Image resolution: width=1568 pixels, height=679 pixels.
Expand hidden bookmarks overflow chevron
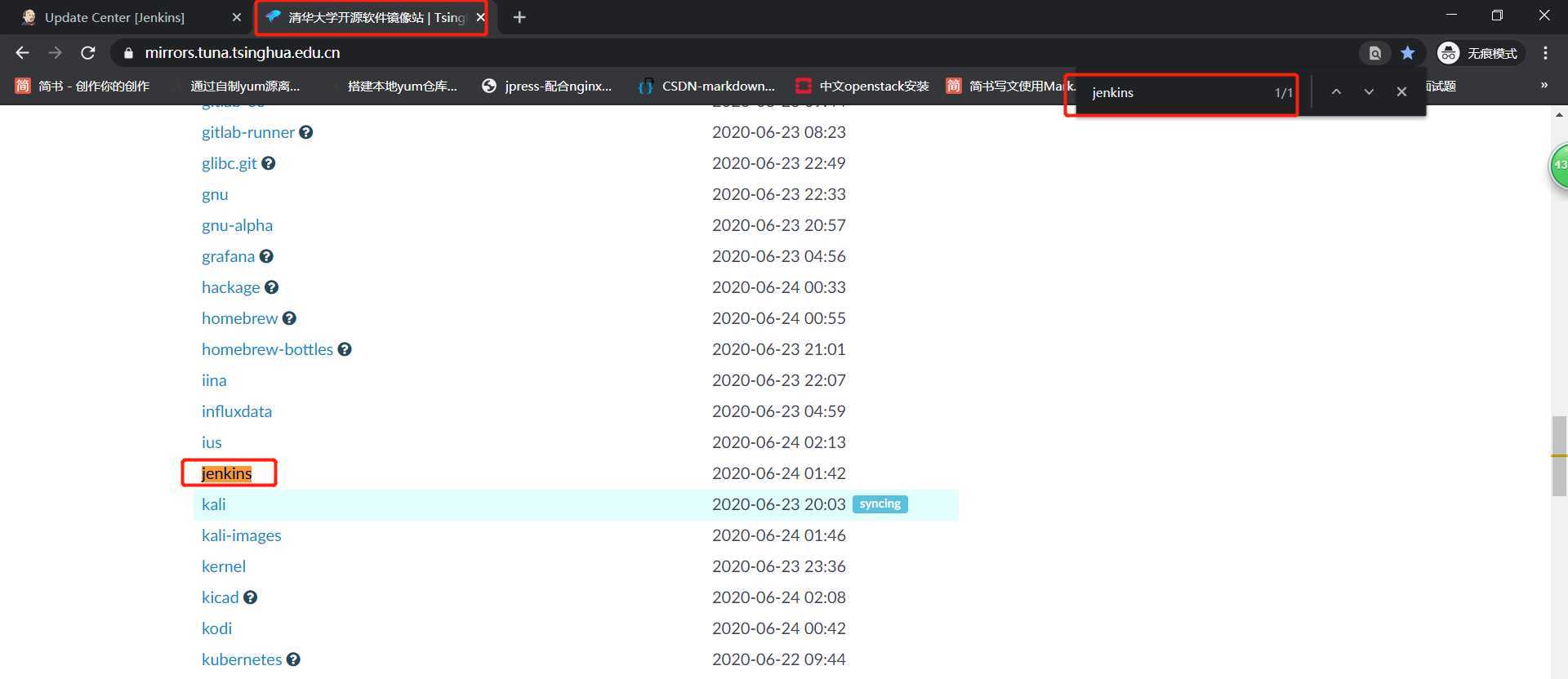pos(1543,86)
